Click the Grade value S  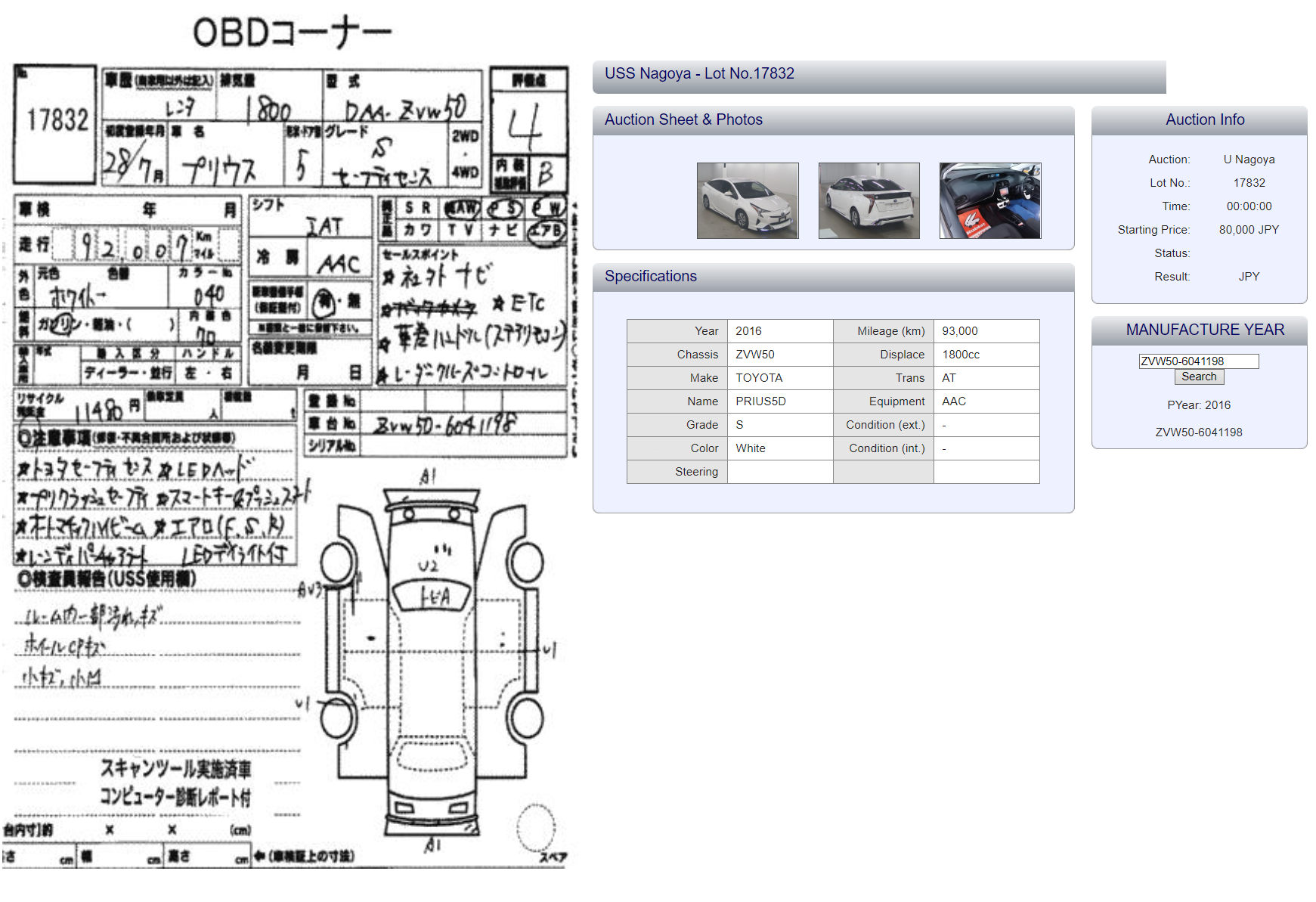739,425
